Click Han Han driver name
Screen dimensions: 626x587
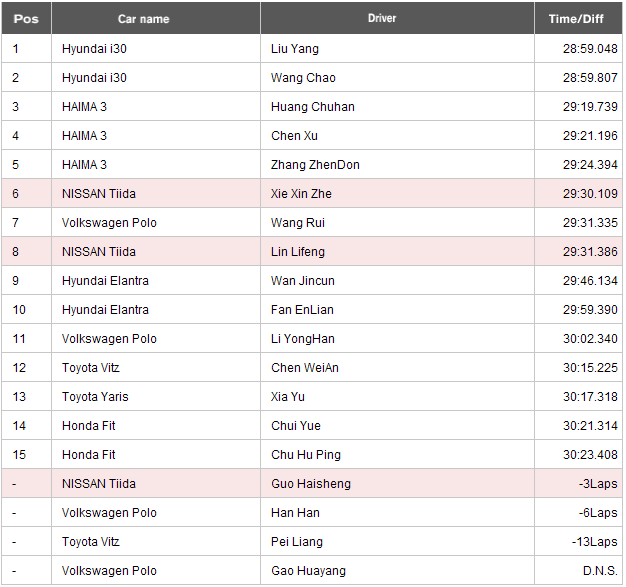(x=295, y=513)
